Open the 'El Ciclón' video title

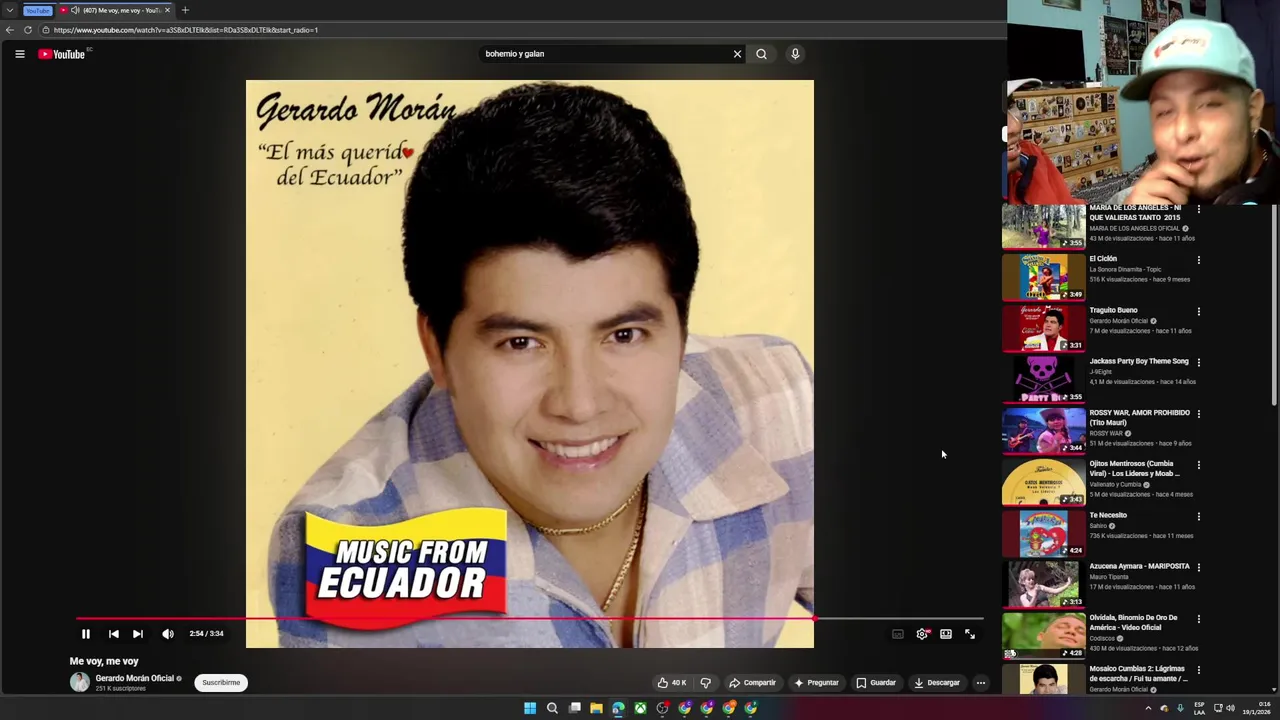click(1103, 259)
